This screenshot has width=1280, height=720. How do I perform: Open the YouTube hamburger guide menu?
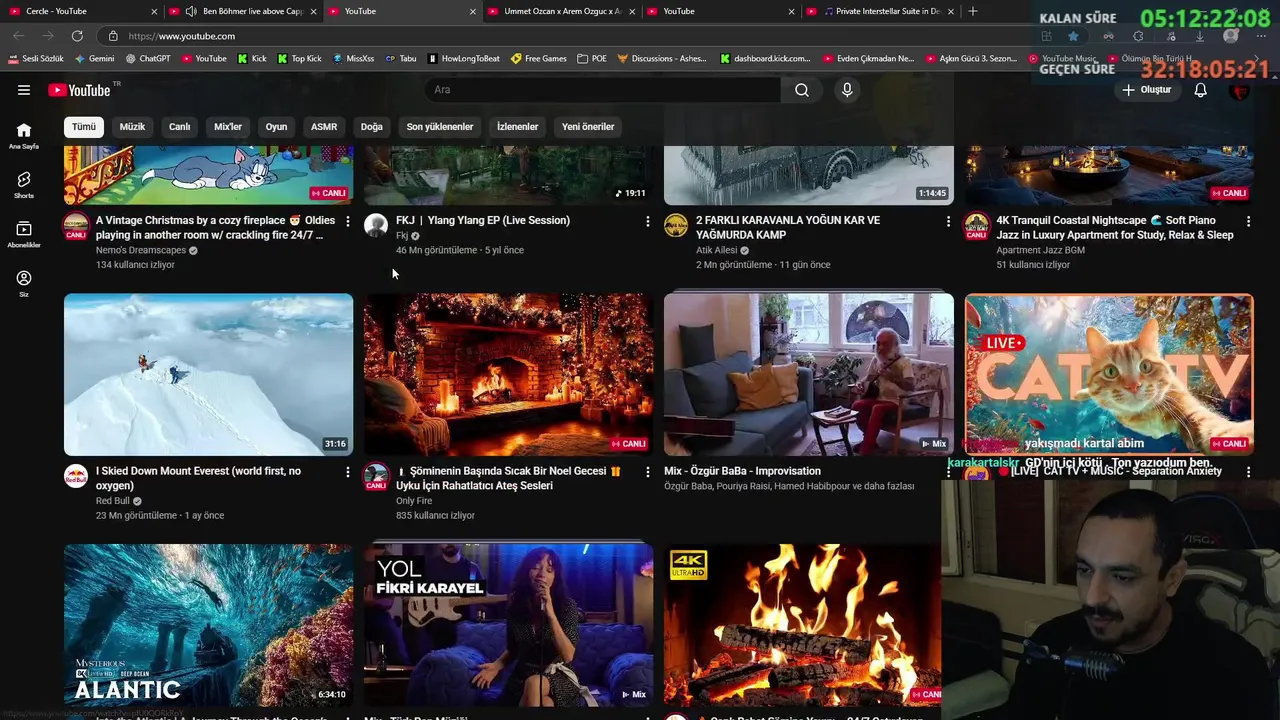24,90
